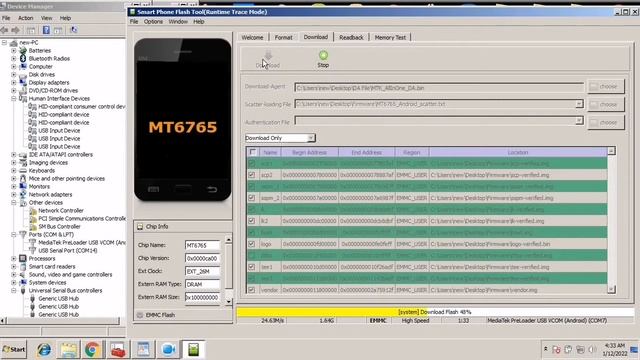The width and height of the screenshot is (640, 360).
Task: Uncheck the logo partition checkbox
Action: tap(252, 244)
